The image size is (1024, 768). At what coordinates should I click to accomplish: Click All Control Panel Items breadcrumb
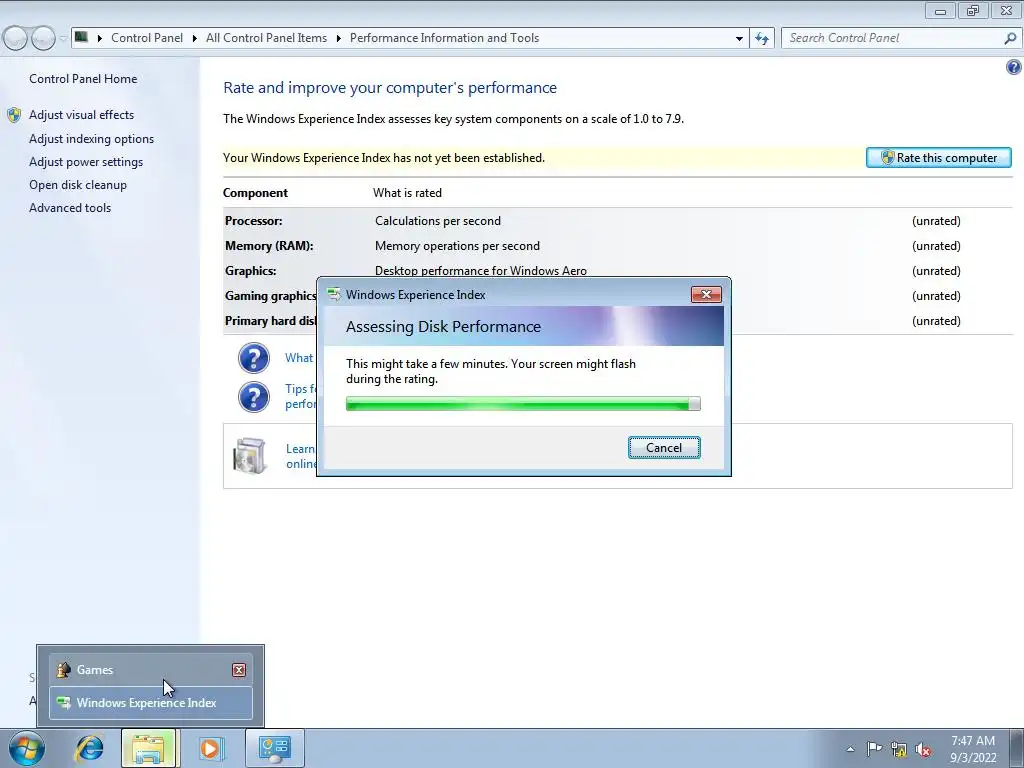266,38
